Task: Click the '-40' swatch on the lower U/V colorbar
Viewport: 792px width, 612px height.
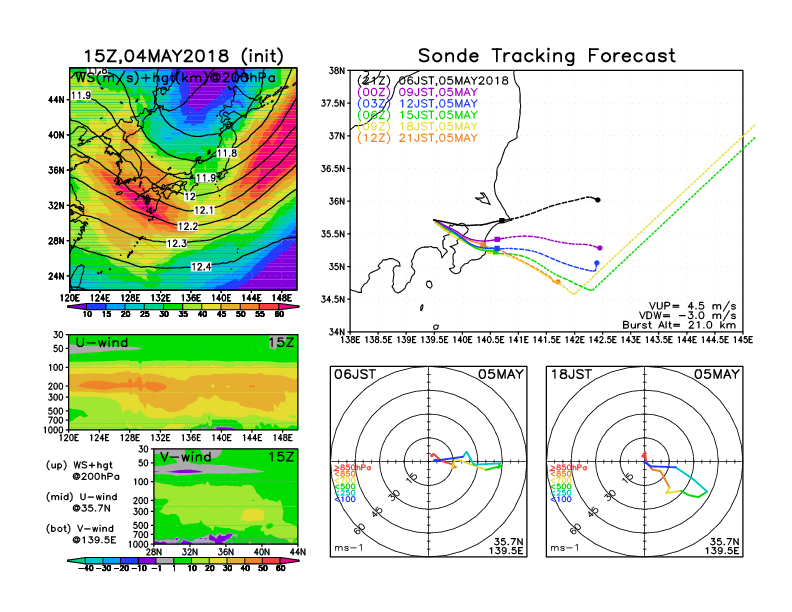Action: 75,560
